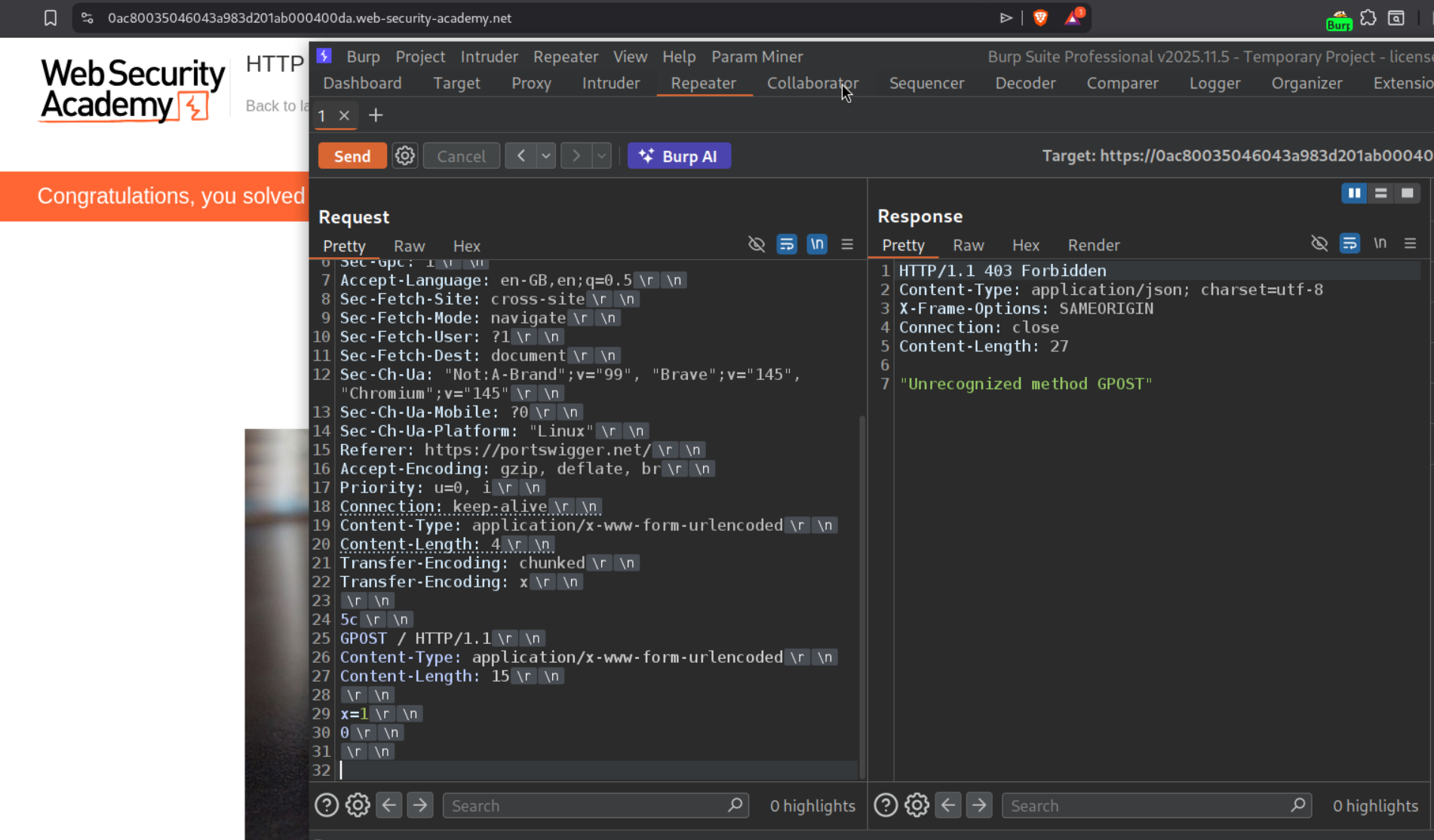Select combined single-panel layout icon
Image resolution: width=1434 pixels, height=840 pixels.
click(x=1407, y=194)
